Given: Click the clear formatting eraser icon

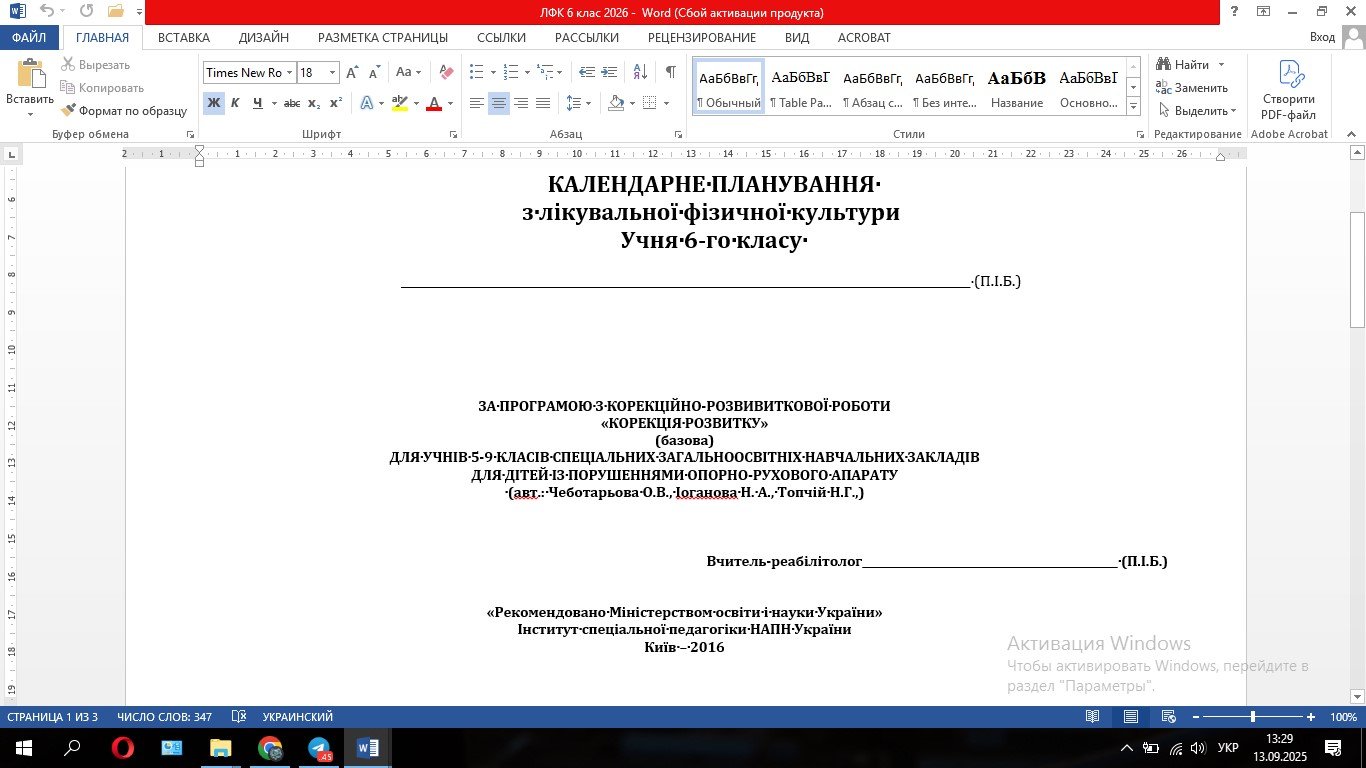Looking at the screenshot, I should [x=446, y=72].
